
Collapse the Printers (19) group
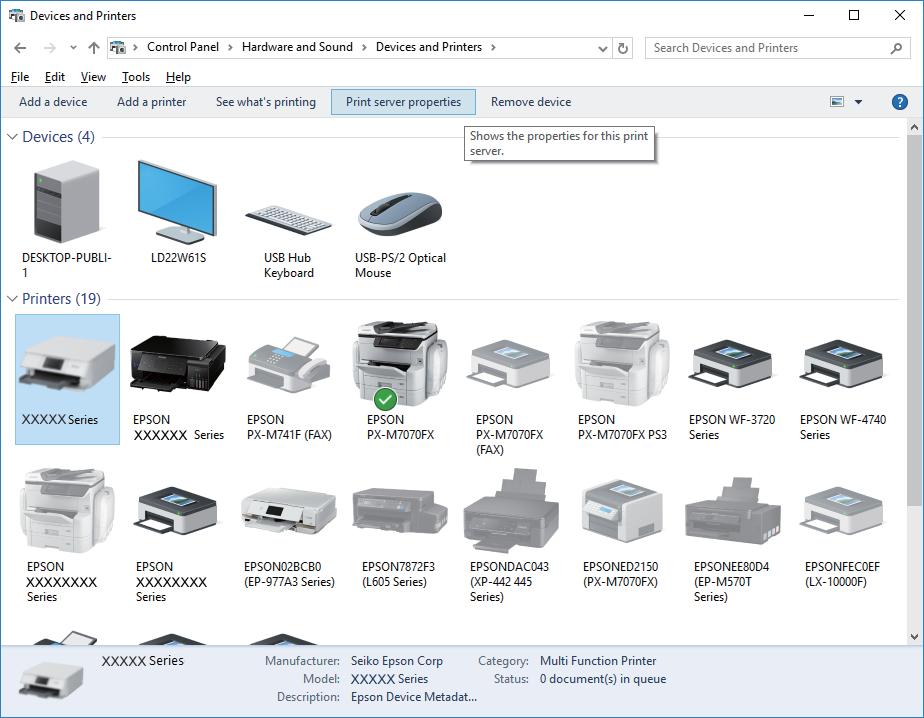(x=12, y=299)
